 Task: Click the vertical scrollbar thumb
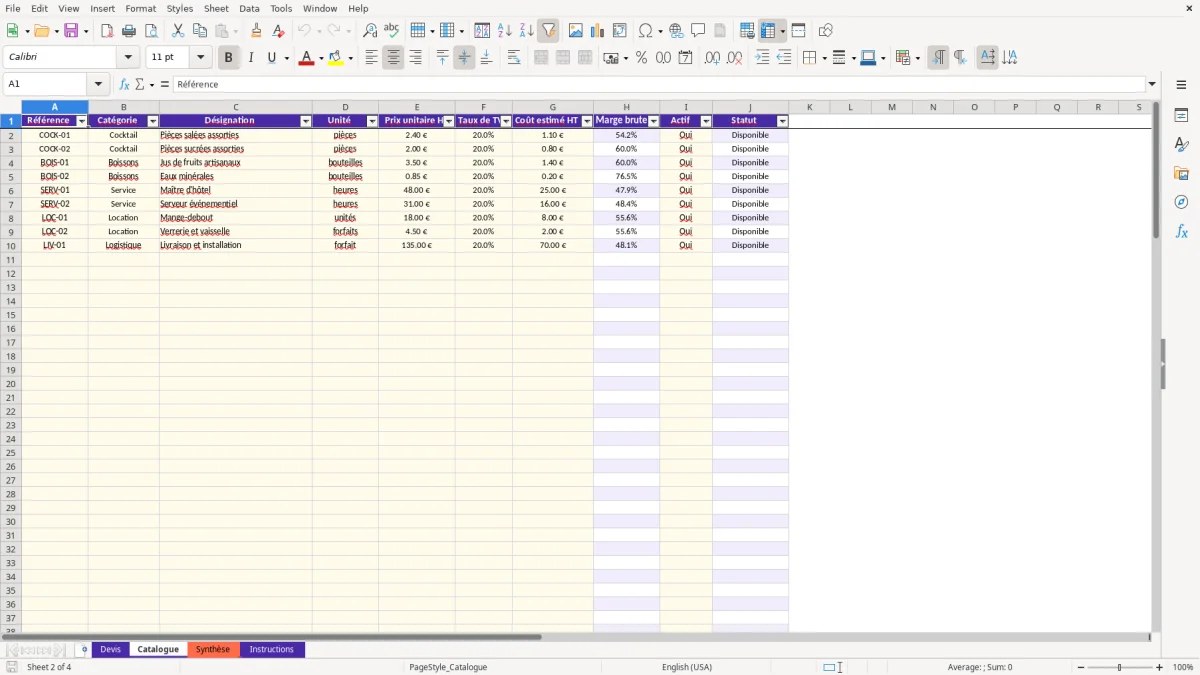1156,170
